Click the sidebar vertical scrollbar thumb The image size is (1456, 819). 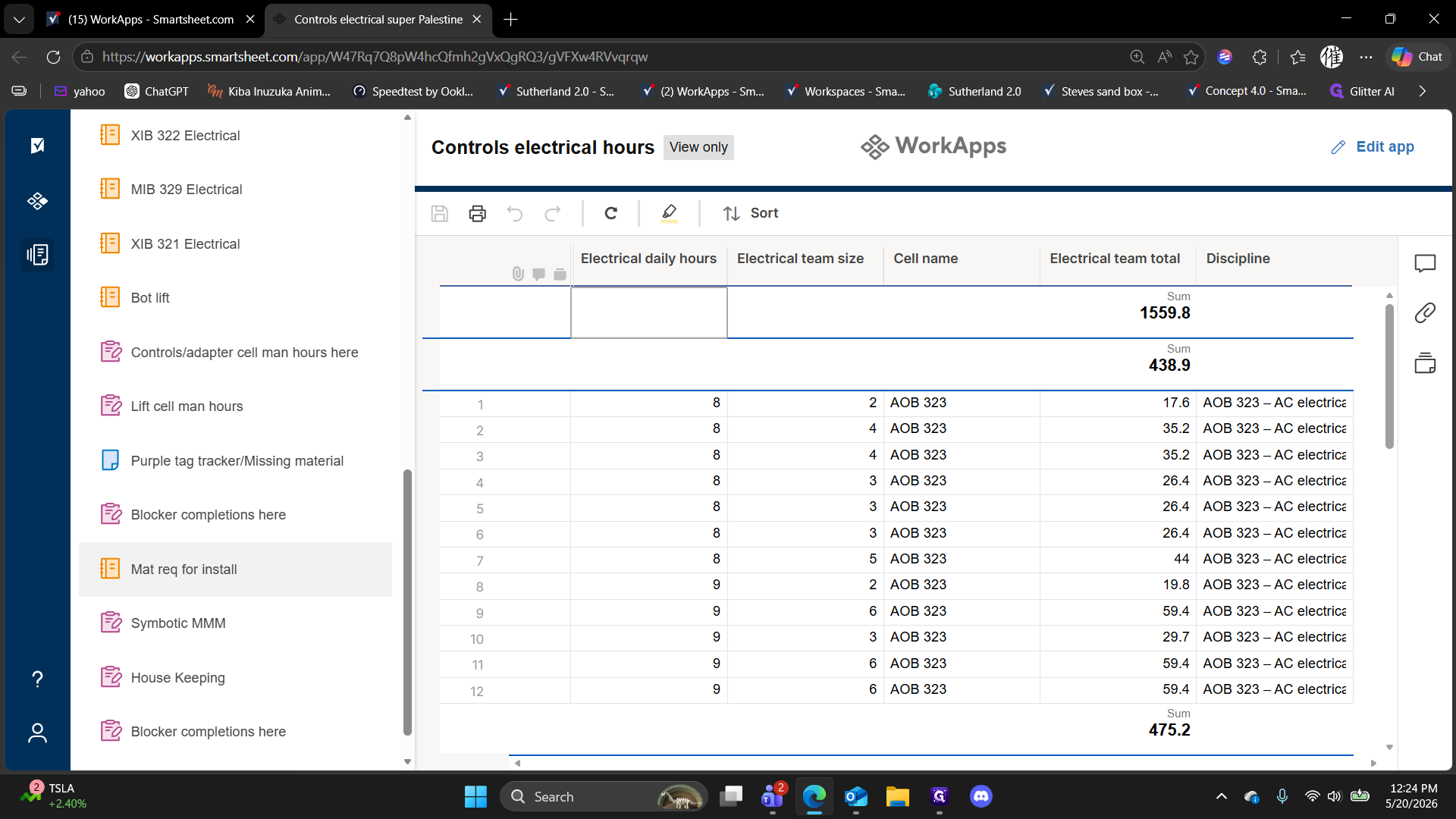coord(407,602)
